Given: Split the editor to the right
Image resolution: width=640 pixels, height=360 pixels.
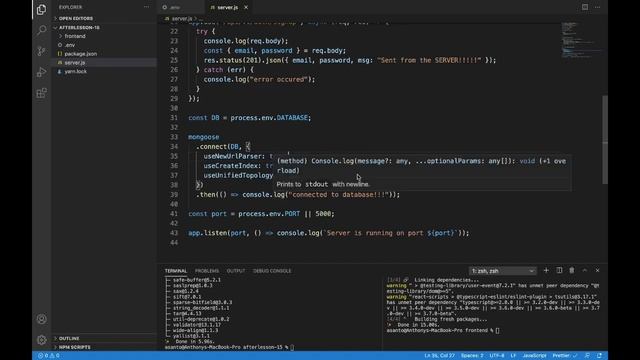Looking at the screenshot, I should [585, 7].
